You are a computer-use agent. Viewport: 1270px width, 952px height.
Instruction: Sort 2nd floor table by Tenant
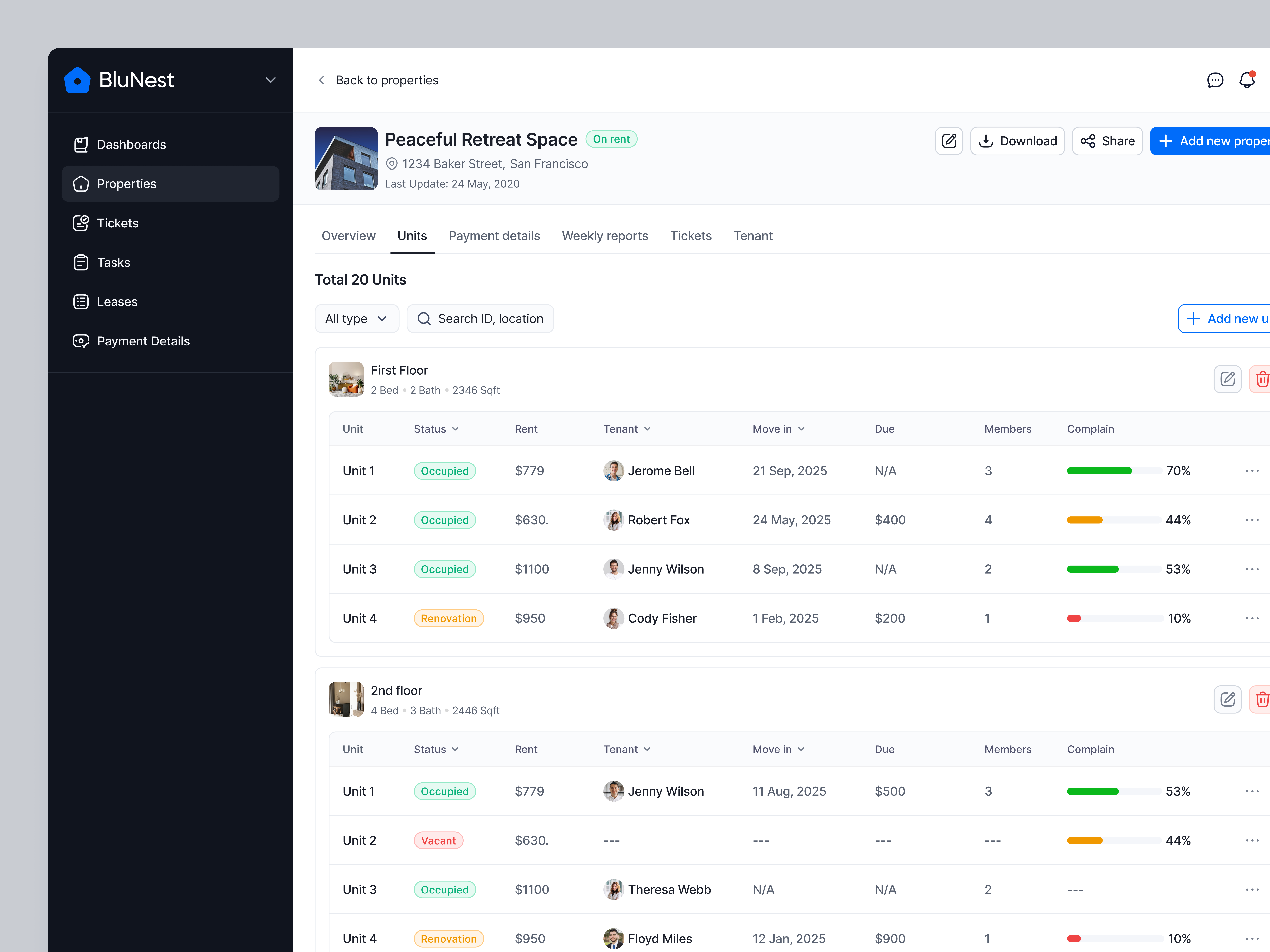click(627, 750)
